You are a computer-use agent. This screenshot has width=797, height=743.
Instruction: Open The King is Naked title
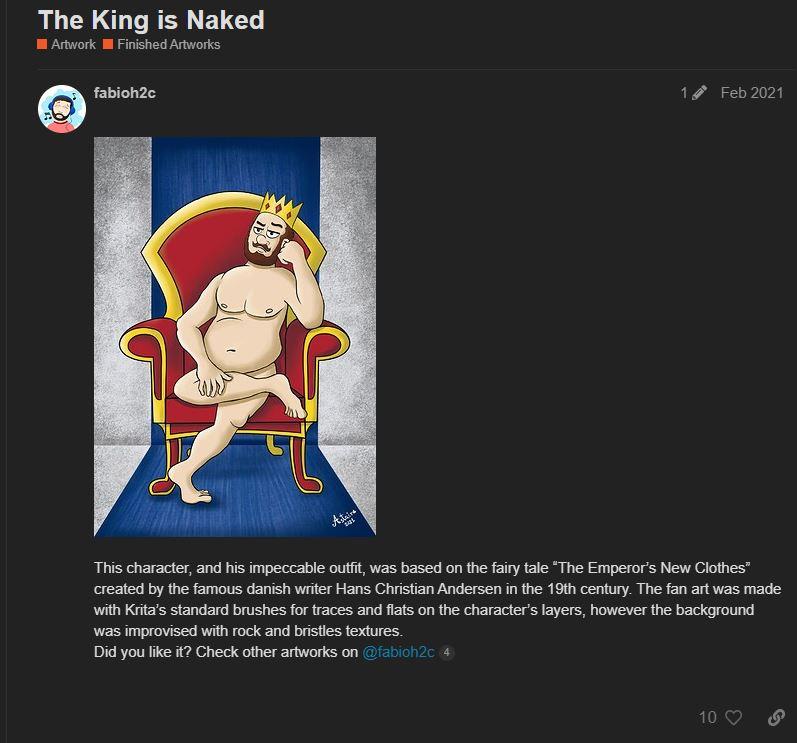coord(151,20)
